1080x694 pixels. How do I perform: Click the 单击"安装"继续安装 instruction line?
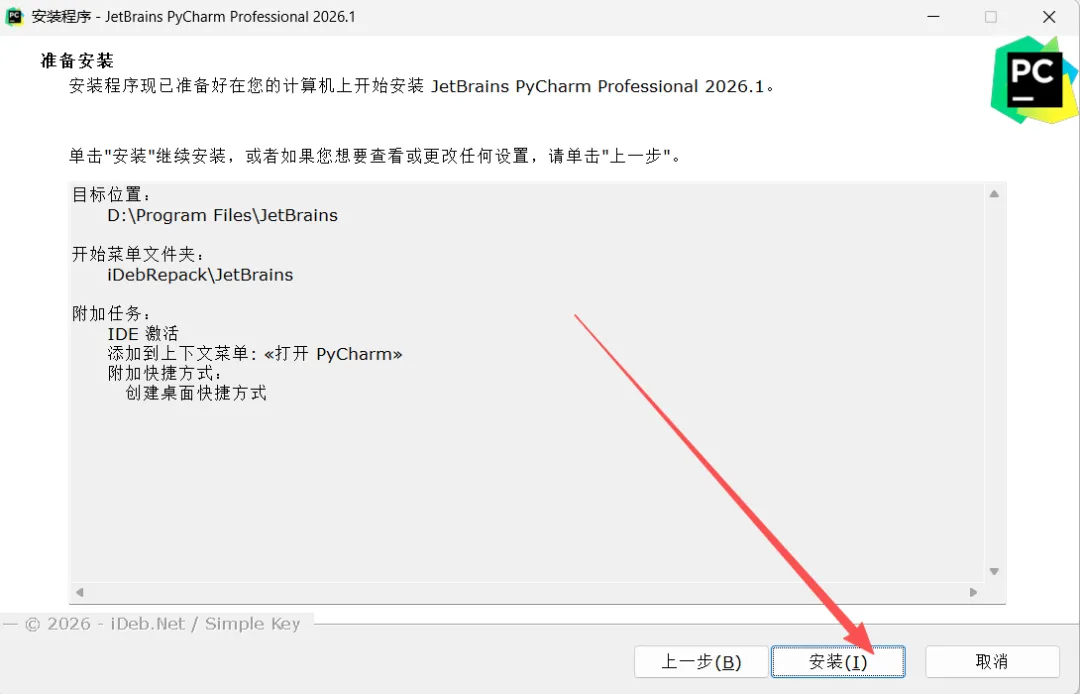point(375,156)
